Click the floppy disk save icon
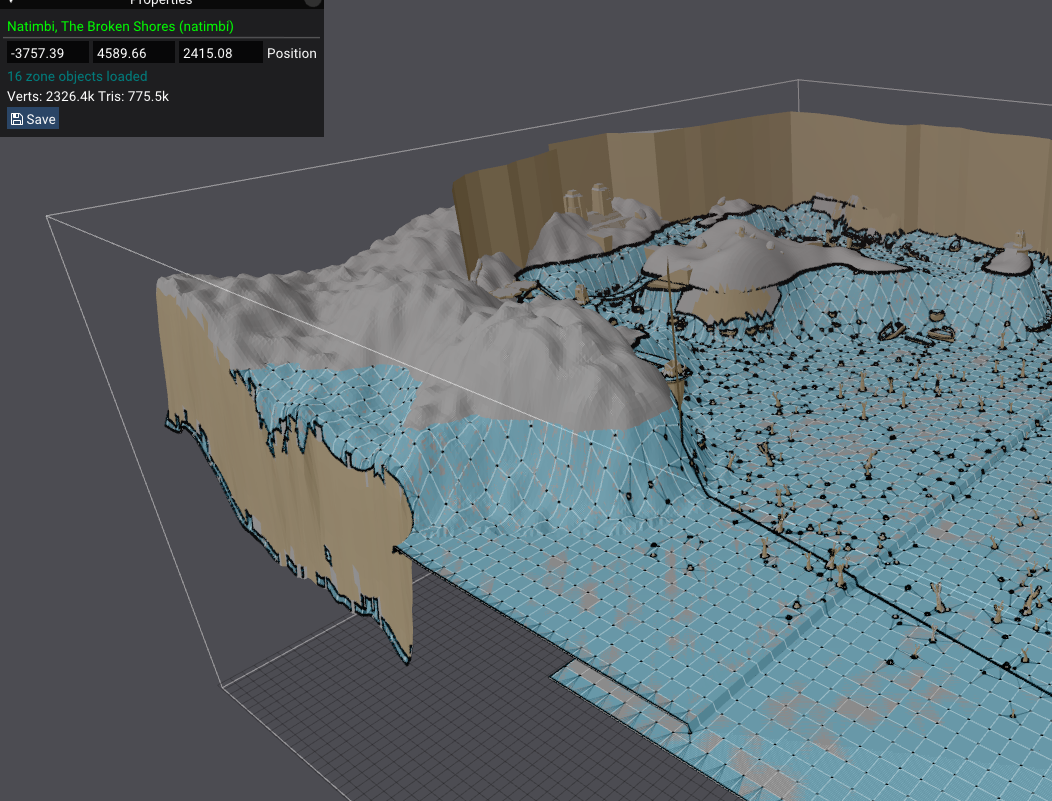1052x801 pixels. click(x=17, y=119)
